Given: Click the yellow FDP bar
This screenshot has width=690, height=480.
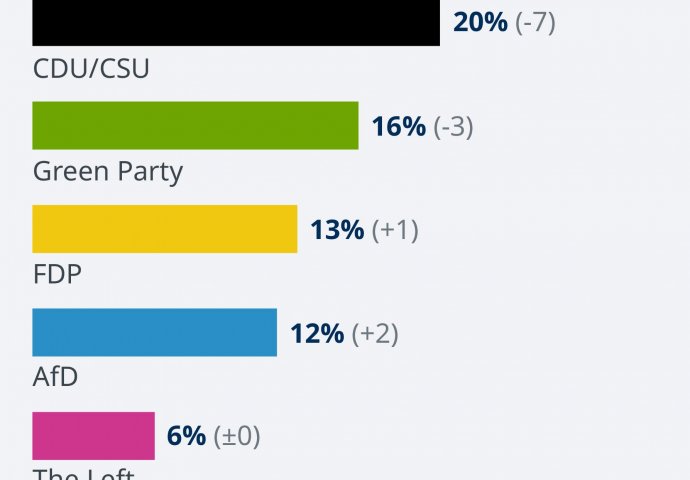Looking at the screenshot, I should [x=165, y=229].
